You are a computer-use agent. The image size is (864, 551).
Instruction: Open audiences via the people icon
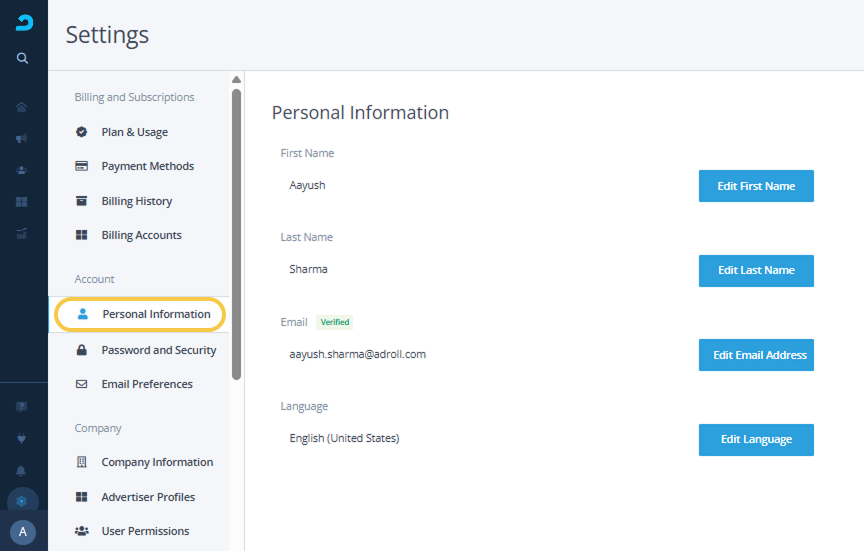coord(22,170)
